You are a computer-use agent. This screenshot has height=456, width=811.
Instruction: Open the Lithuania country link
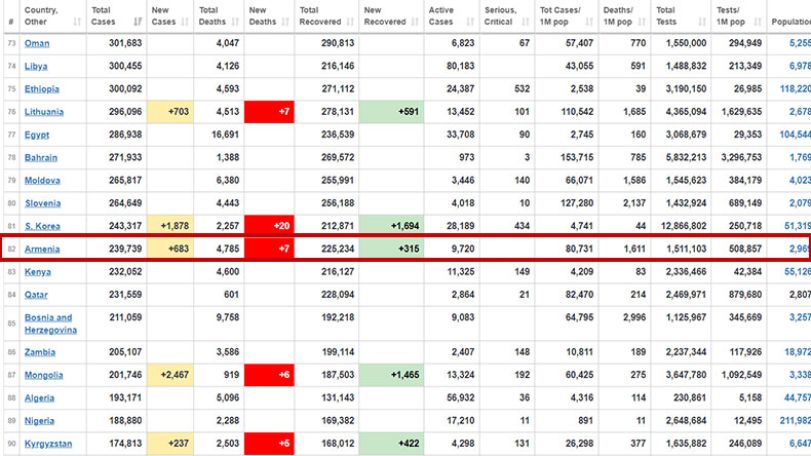click(44, 112)
